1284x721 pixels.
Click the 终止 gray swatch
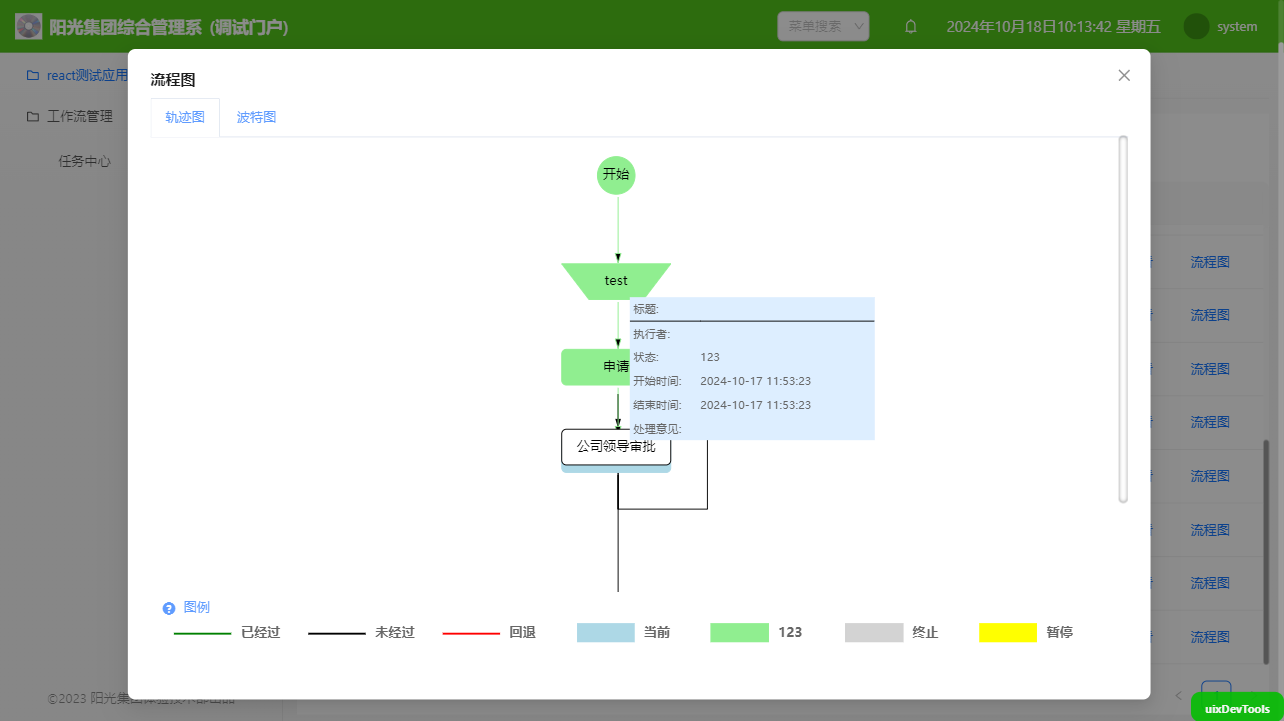click(874, 632)
